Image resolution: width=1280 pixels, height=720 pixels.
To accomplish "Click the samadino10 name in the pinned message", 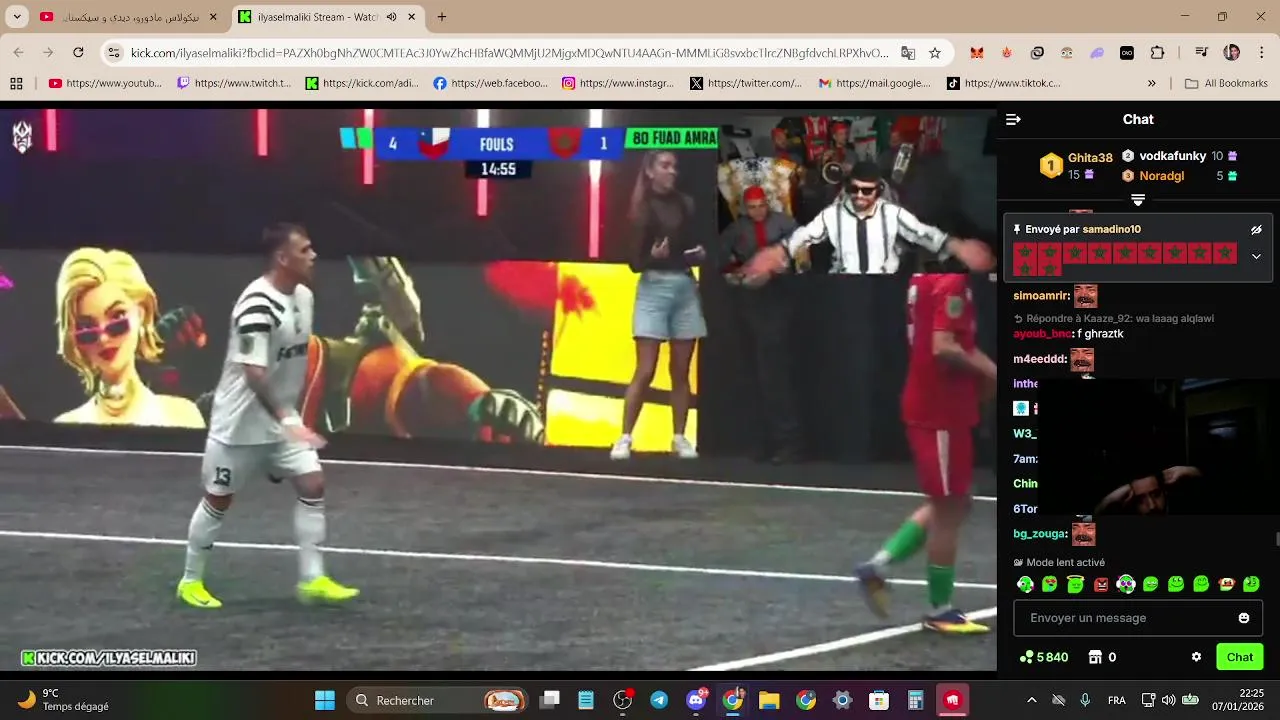I will pyautogui.click(x=1111, y=230).
